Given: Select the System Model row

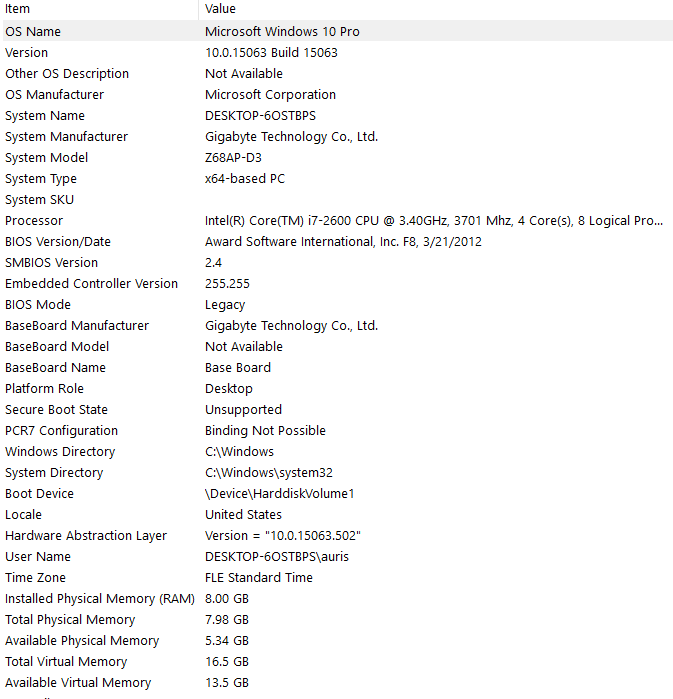Looking at the screenshot, I should [x=338, y=157].
